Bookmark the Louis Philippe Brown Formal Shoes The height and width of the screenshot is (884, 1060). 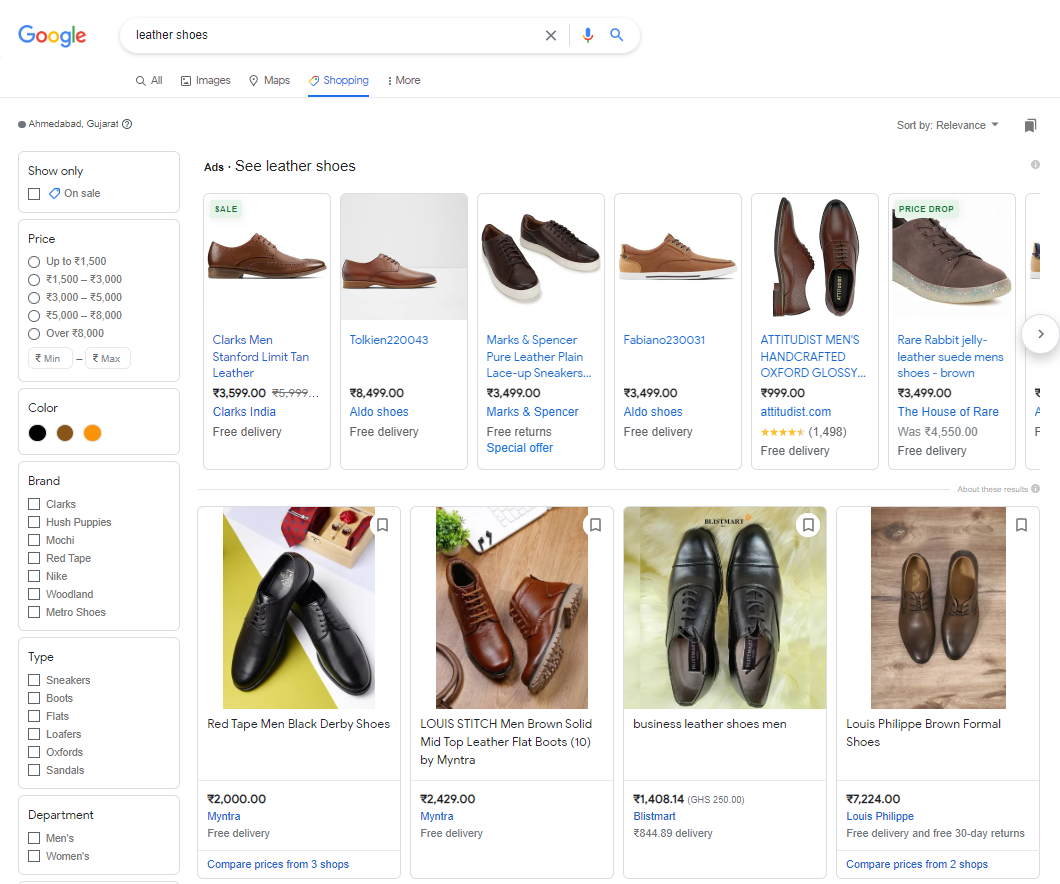click(x=1021, y=525)
